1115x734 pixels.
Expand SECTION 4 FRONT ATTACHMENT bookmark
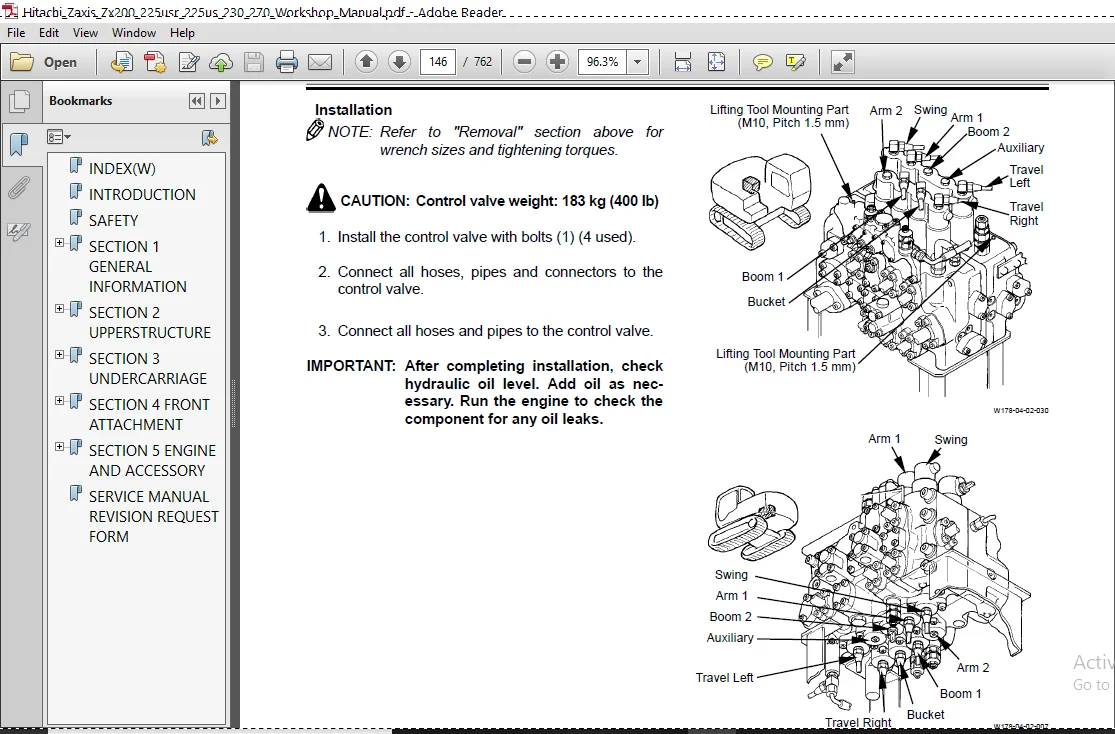60,400
